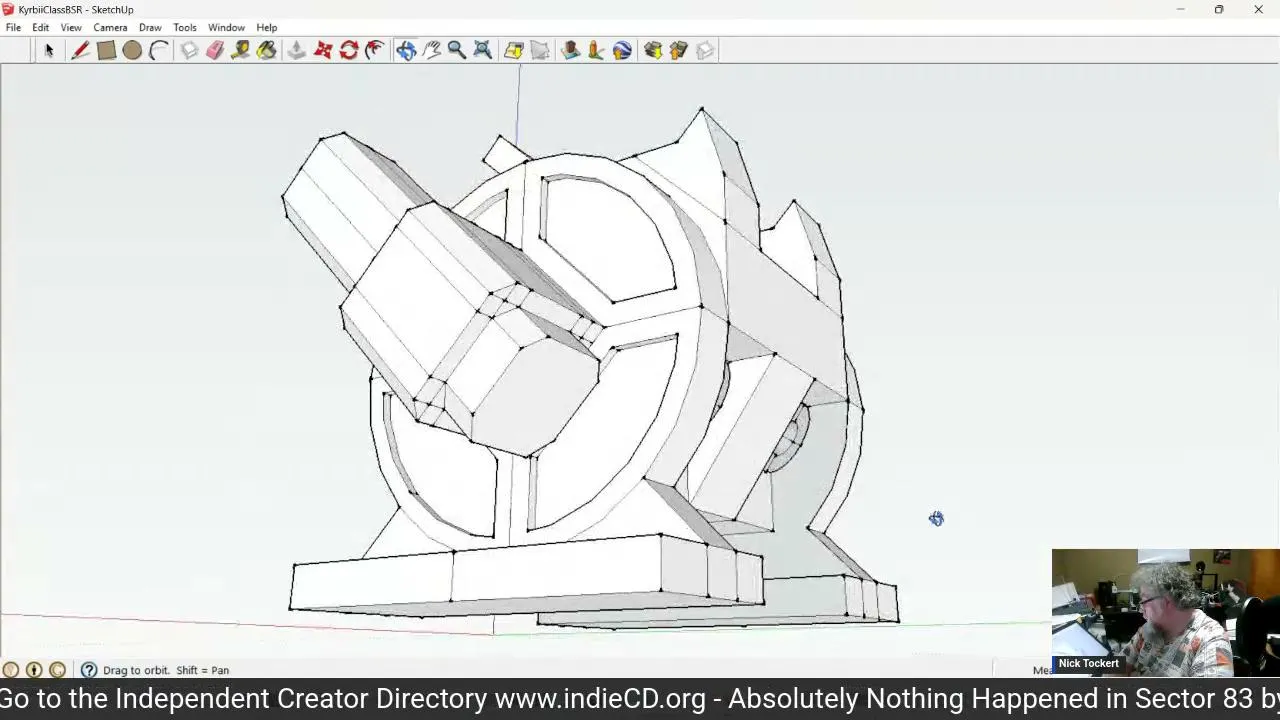Viewport: 1280px width, 720px height.
Task: Activate the Arc tool
Action: 158,50
